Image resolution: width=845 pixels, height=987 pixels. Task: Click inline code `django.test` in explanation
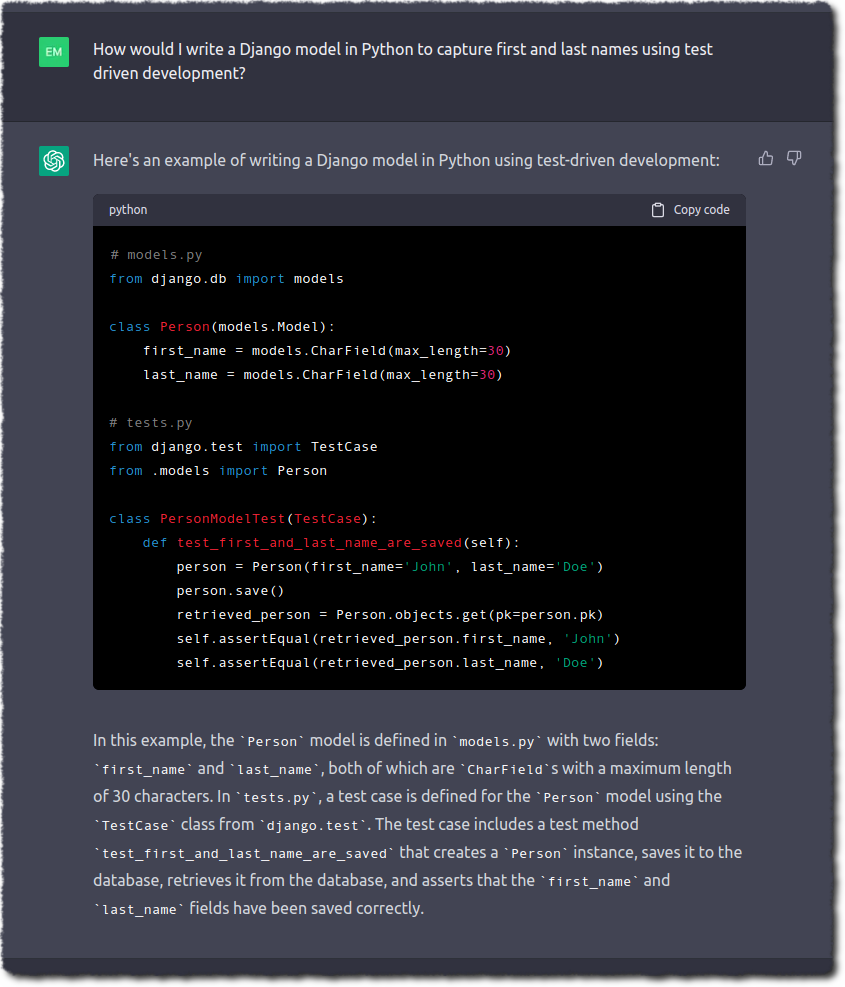[x=312, y=825]
